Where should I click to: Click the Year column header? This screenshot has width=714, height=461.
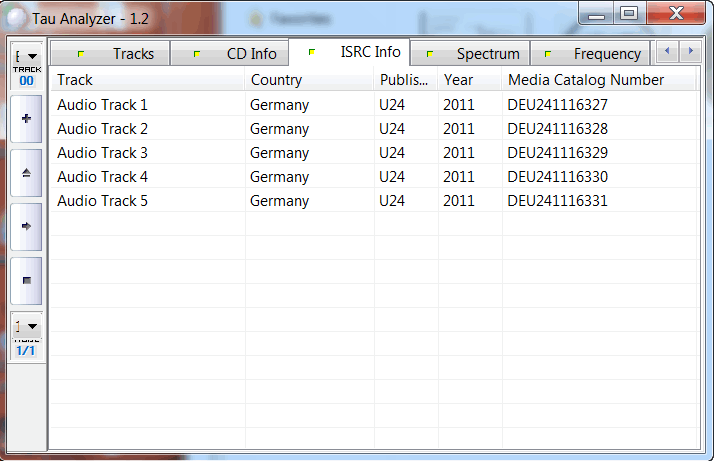(x=469, y=80)
